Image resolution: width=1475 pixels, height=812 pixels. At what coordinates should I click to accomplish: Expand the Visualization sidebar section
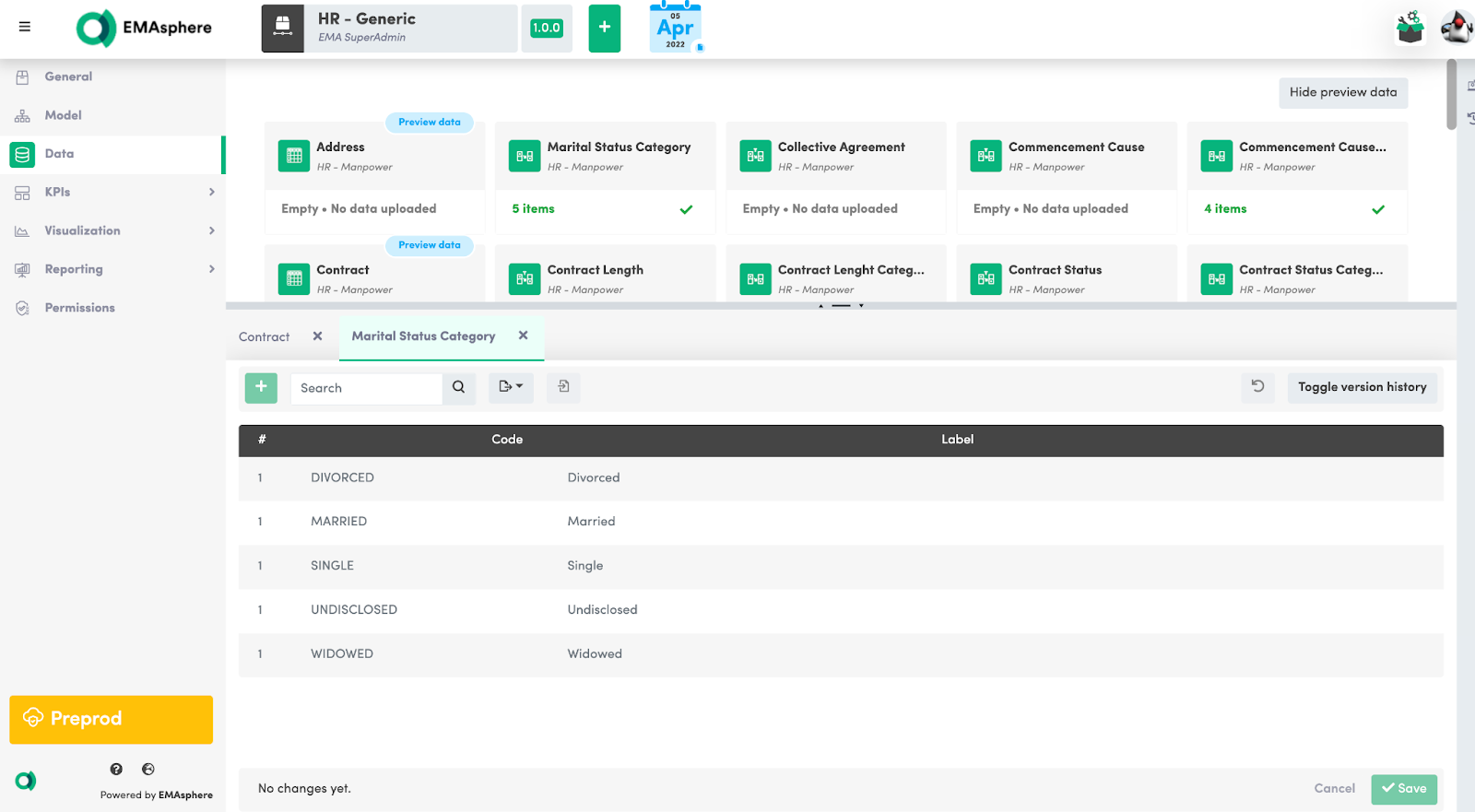pos(211,230)
